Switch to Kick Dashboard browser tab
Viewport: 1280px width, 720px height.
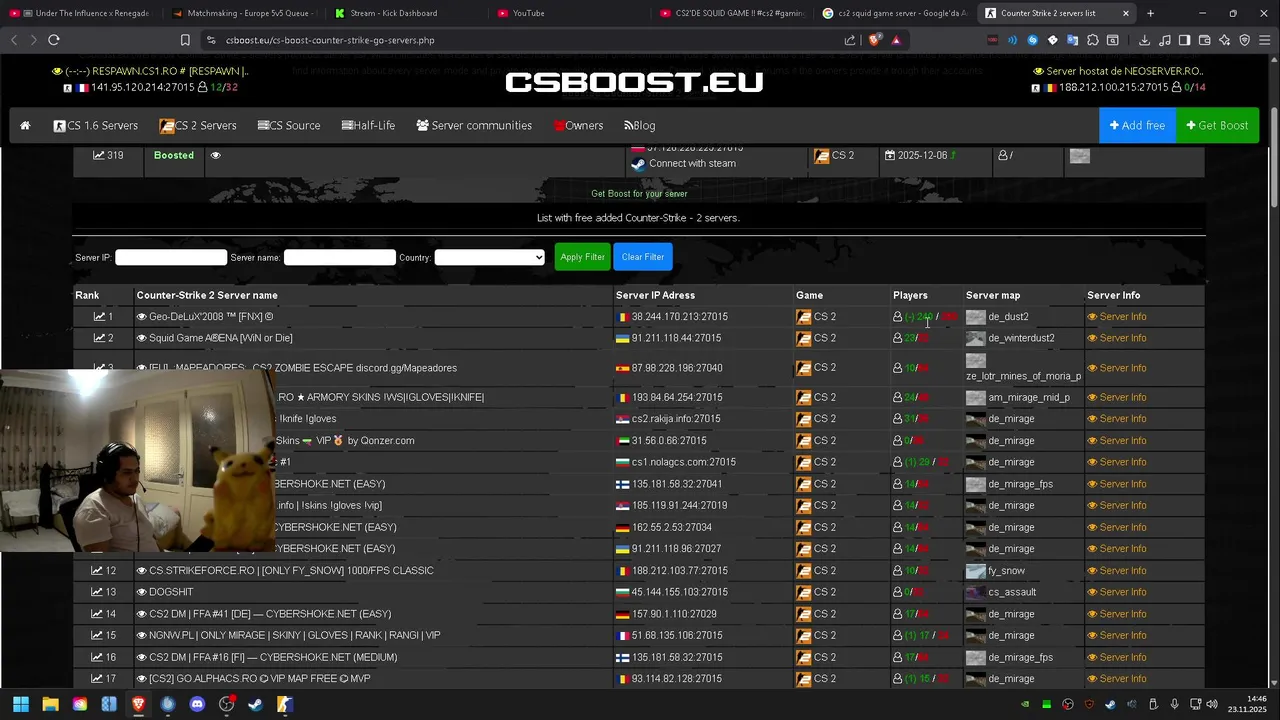click(x=394, y=13)
